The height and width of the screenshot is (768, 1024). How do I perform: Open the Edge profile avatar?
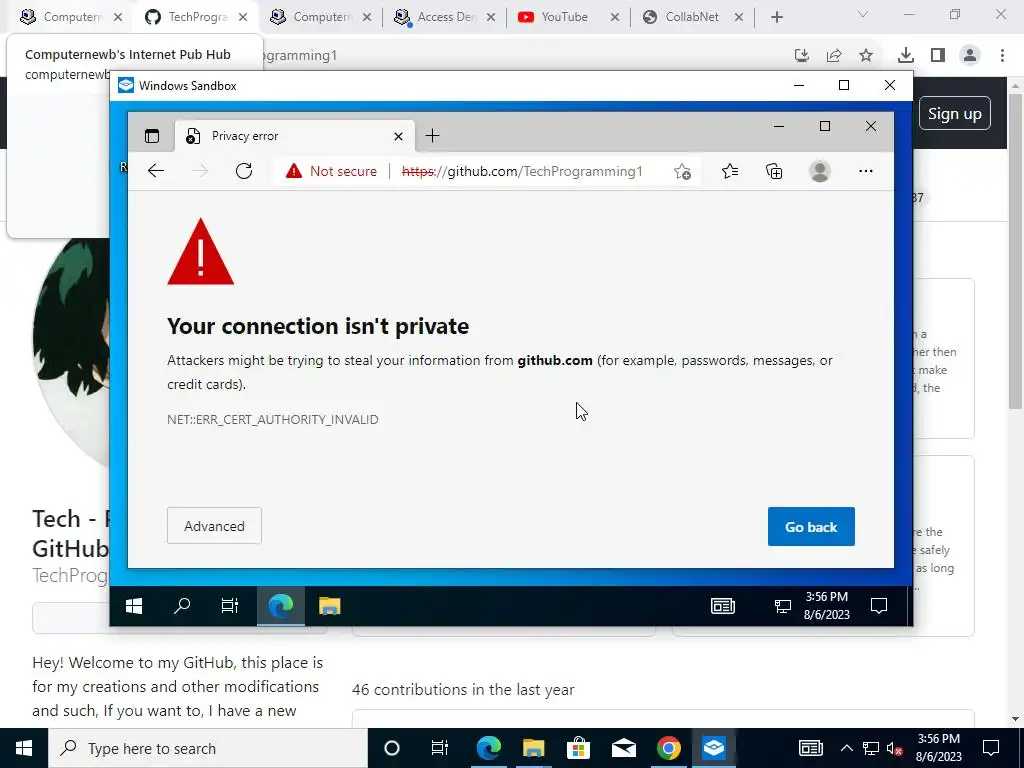[819, 171]
